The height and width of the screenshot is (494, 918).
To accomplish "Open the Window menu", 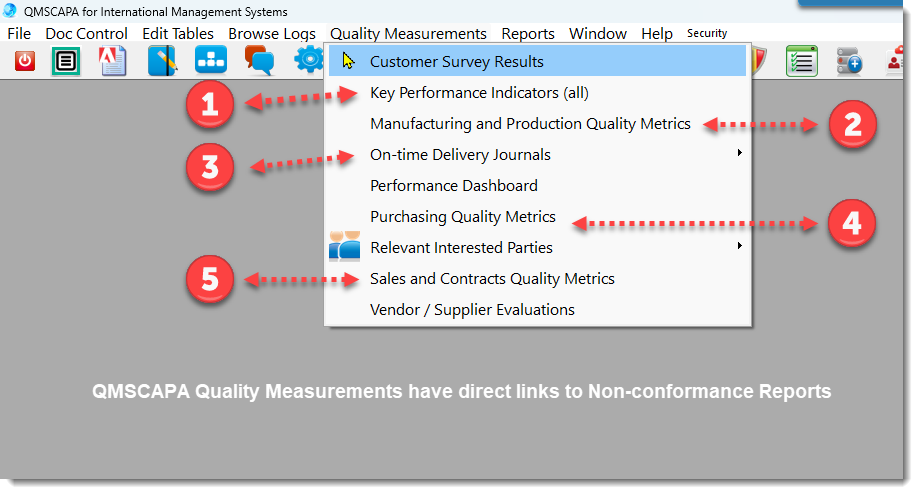I will point(598,33).
